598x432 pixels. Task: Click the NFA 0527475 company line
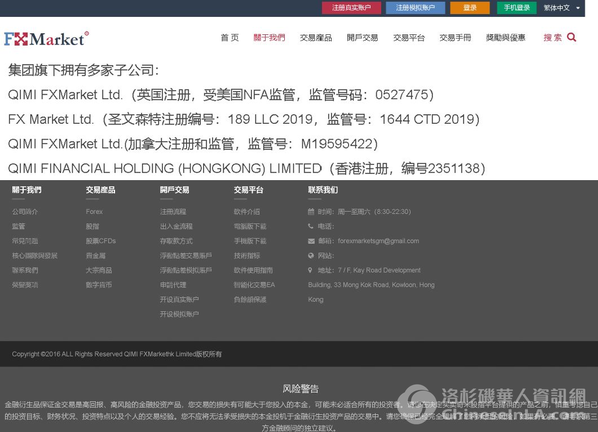[x=221, y=95]
